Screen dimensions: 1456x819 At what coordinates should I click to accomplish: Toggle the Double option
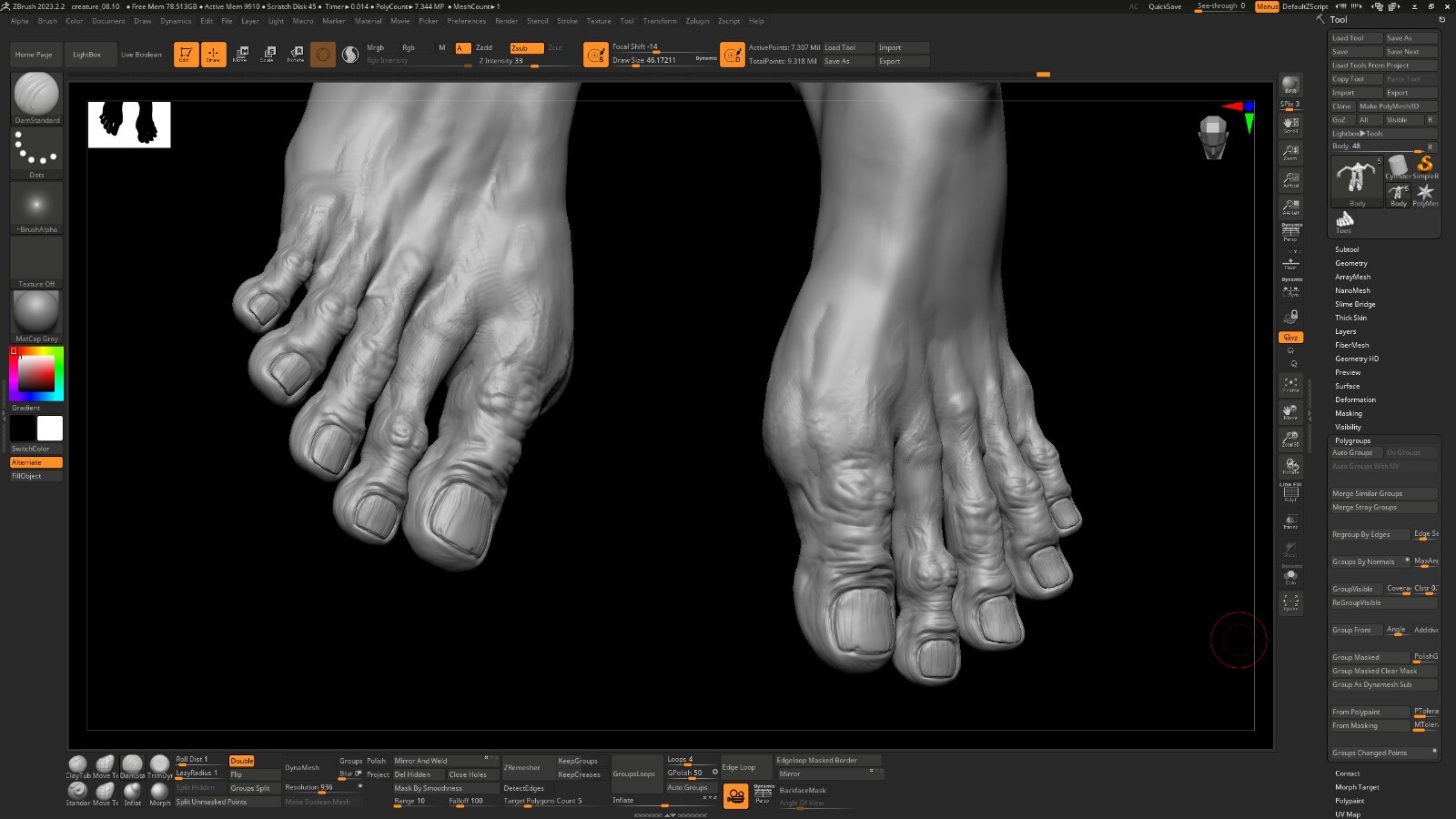(242, 761)
